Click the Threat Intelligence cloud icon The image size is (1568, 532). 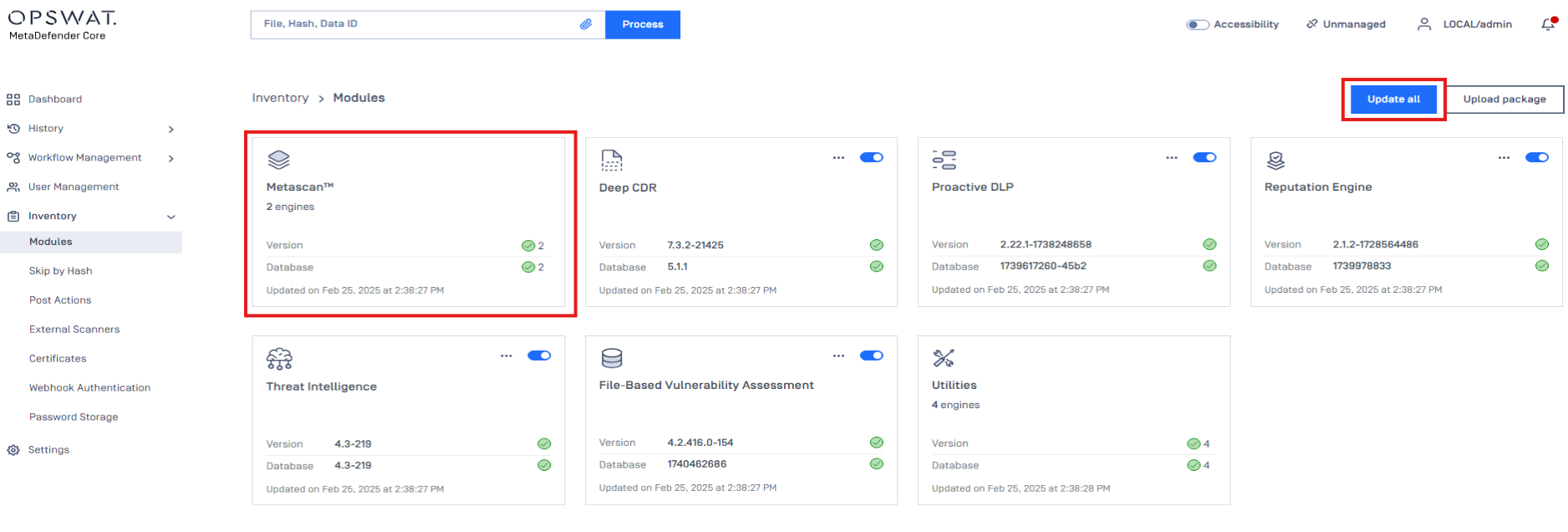pos(279,359)
